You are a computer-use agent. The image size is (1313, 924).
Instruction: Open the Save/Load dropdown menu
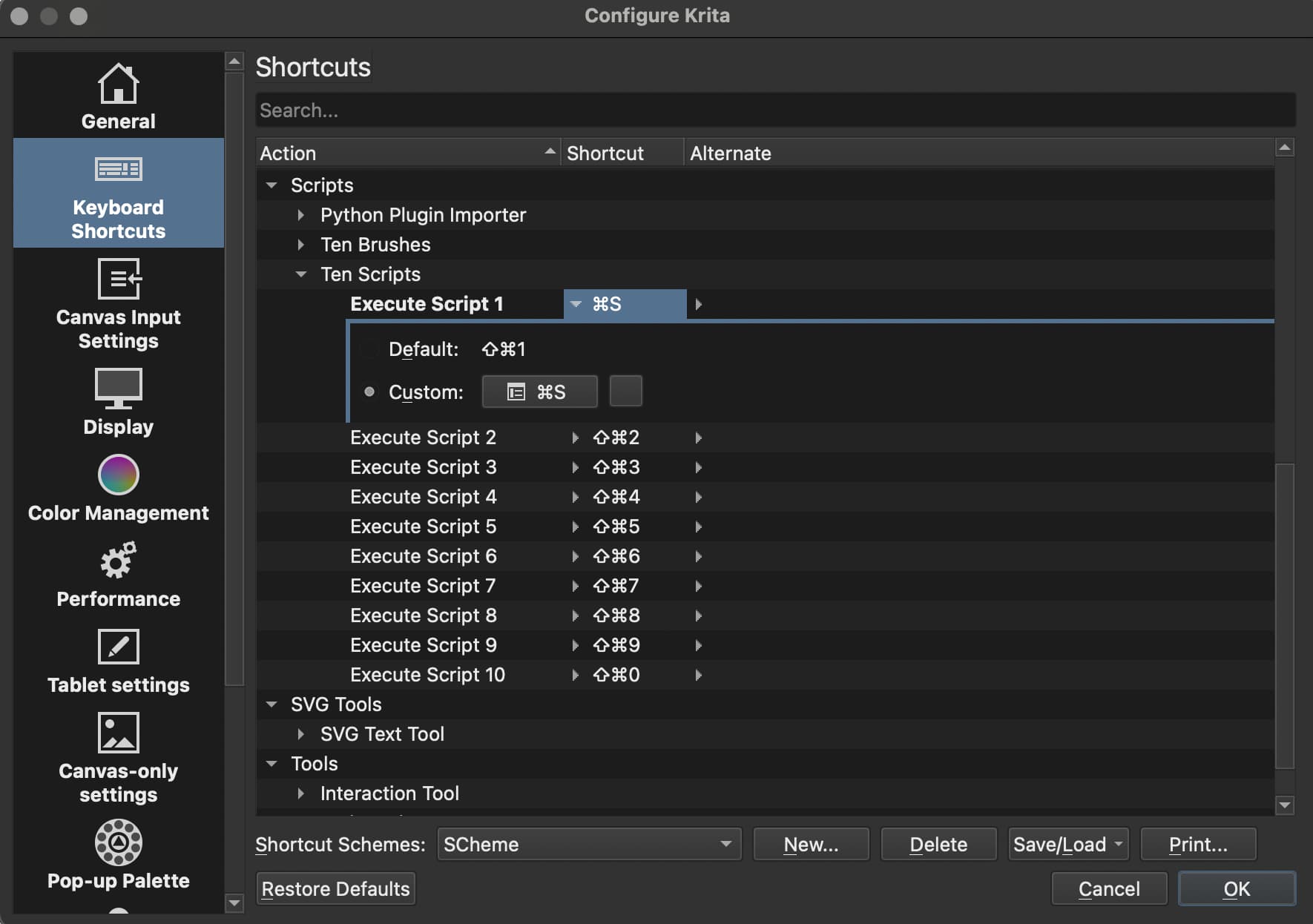pyautogui.click(x=1067, y=844)
